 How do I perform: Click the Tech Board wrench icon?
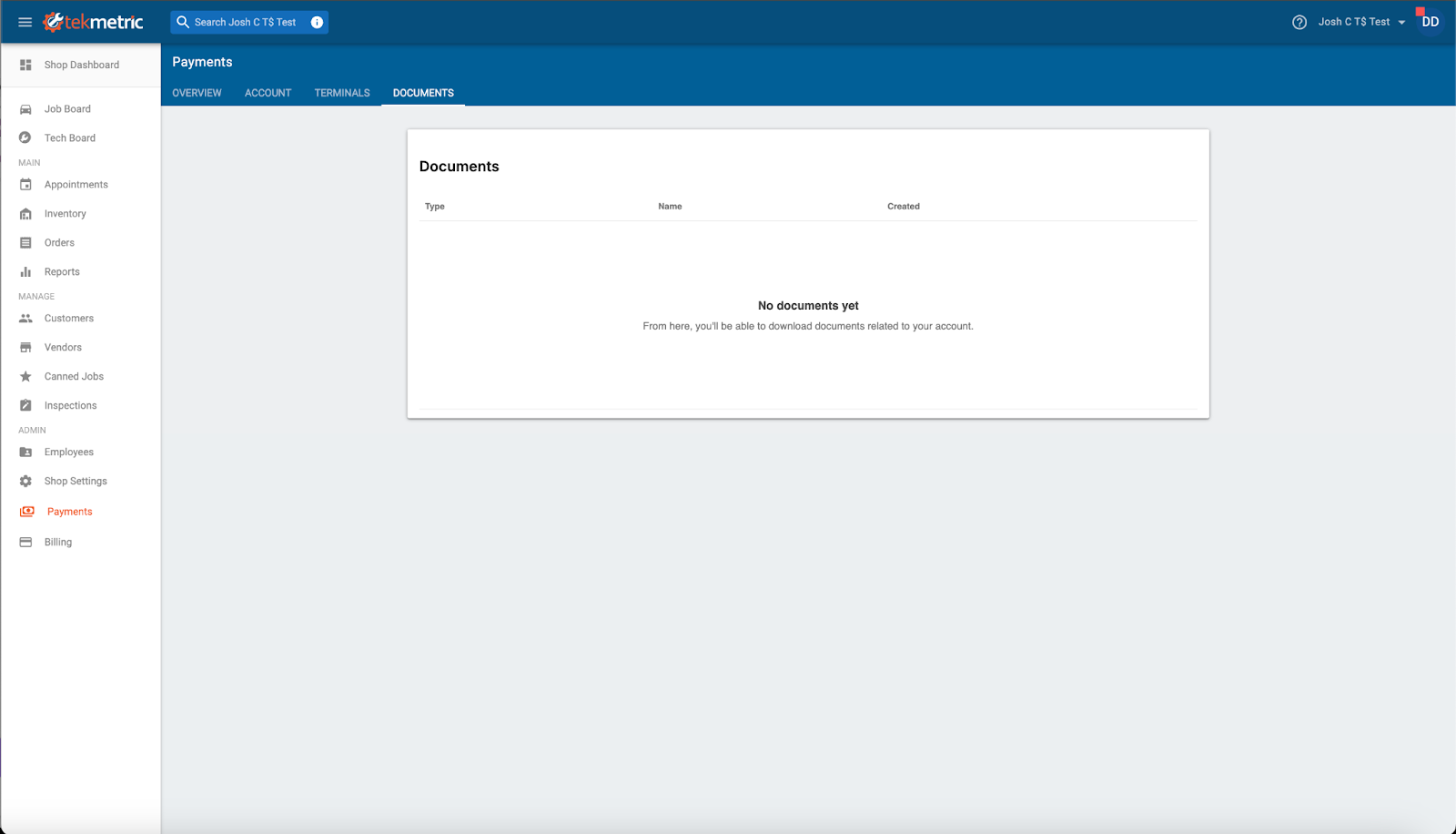[25, 138]
